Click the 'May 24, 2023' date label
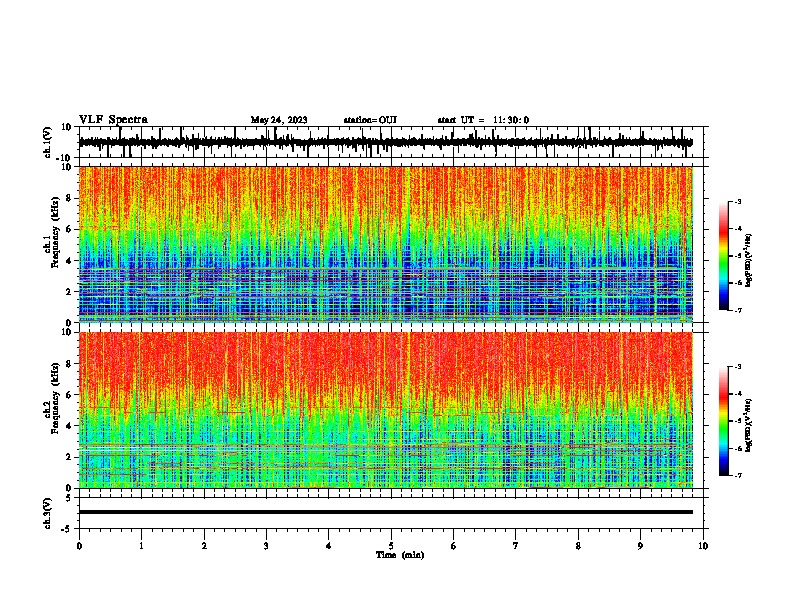 279,120
